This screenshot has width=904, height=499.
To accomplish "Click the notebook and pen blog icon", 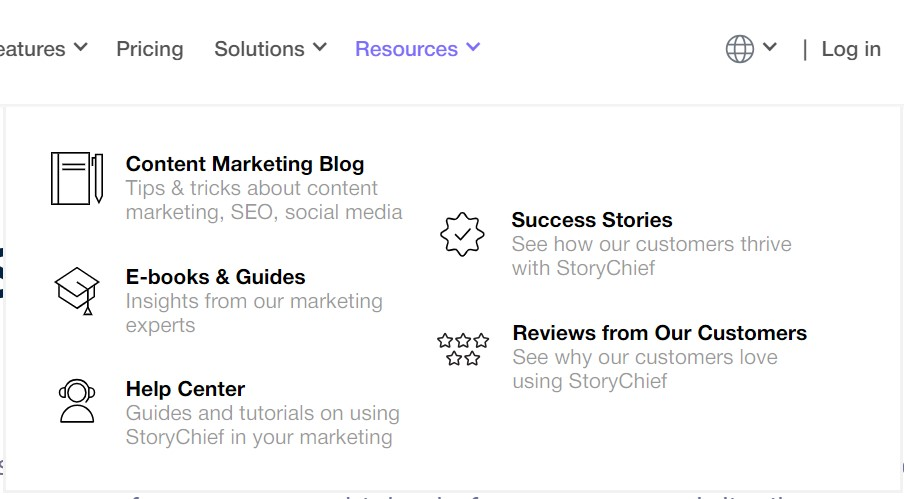I will pyautogui.click(x=77, y=178).
